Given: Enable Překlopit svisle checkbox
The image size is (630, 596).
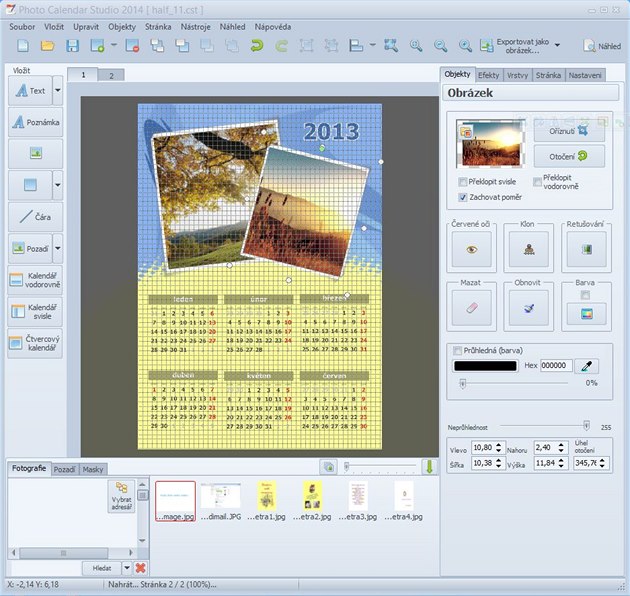Looking at the screenshot, I should pos(462,182).
